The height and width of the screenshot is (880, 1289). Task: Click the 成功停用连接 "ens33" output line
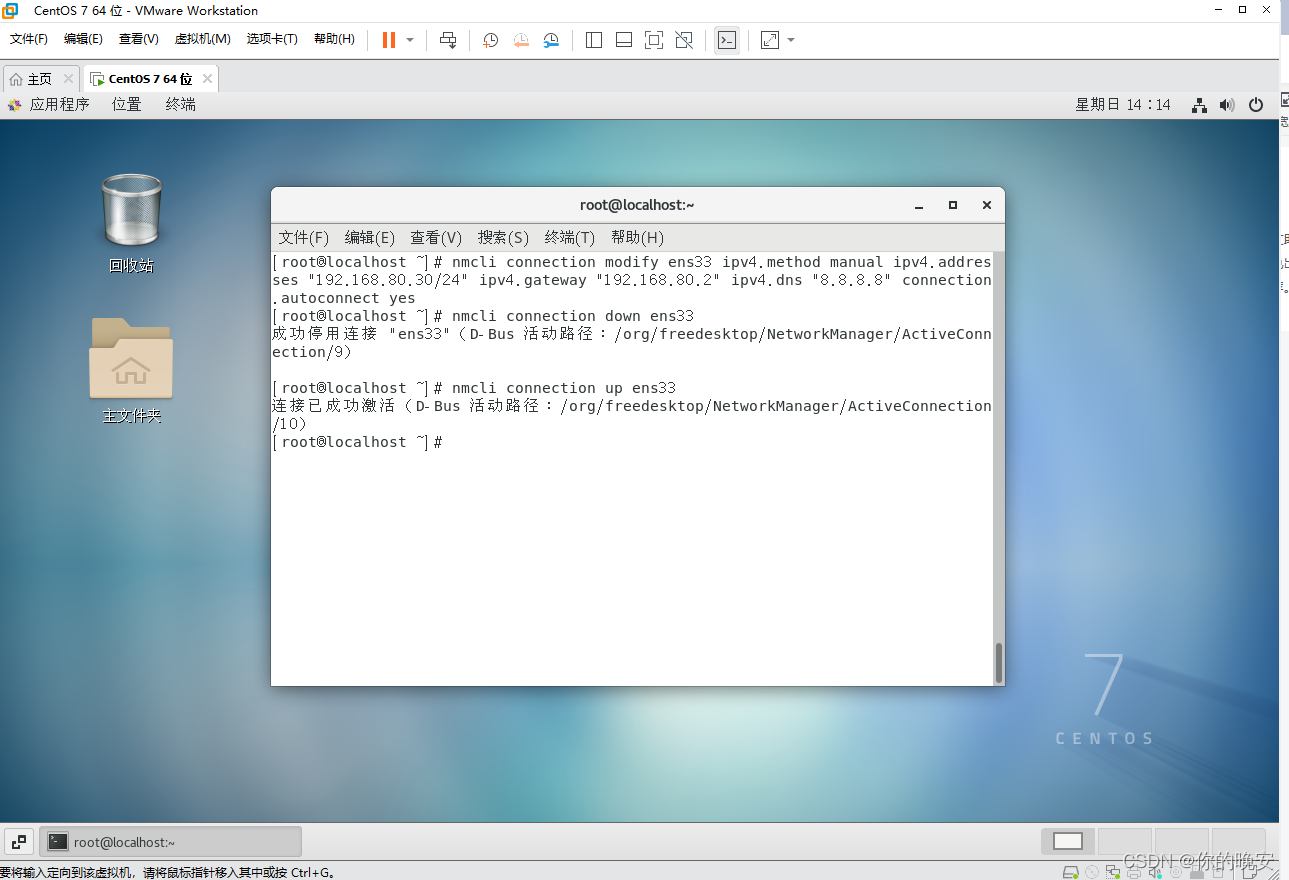(632, 334)
